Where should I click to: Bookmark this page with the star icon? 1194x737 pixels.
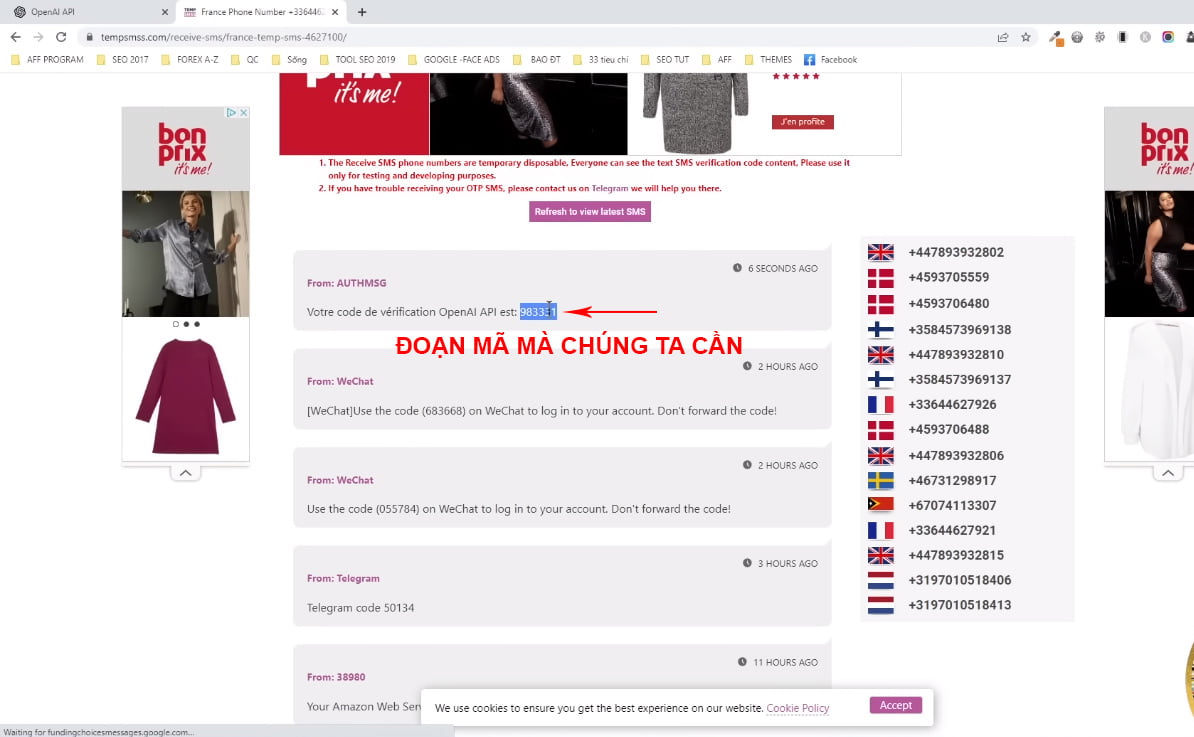(1025, 37)
